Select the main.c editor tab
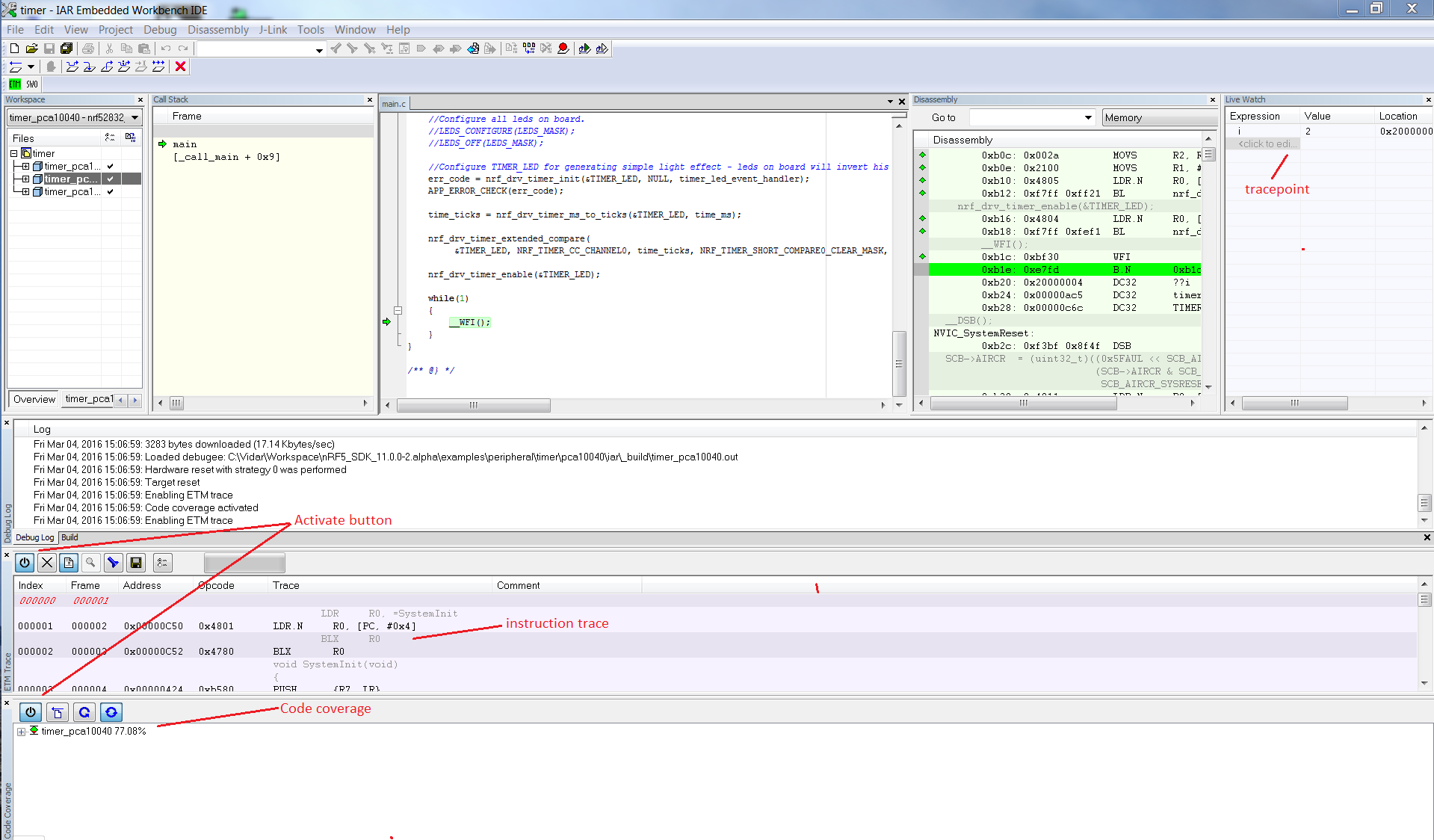 [394, 104]
